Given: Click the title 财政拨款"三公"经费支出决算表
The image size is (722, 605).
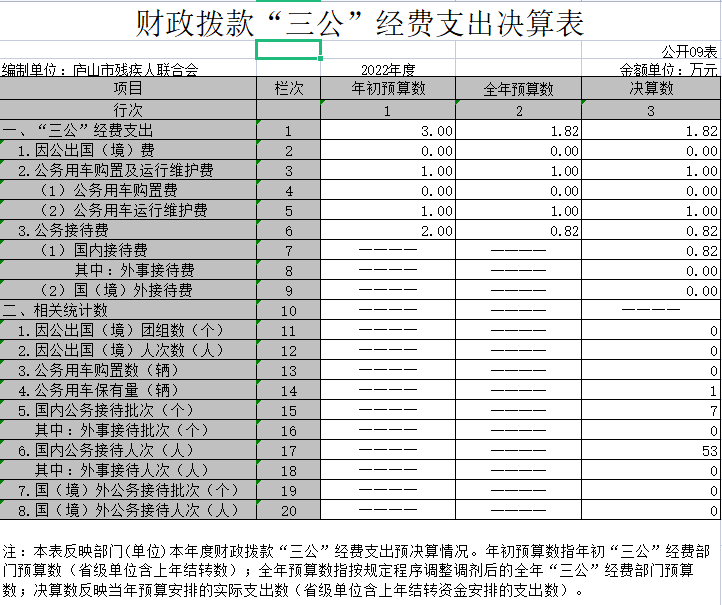Looking at the screenshot, I should tap(360, 22).
